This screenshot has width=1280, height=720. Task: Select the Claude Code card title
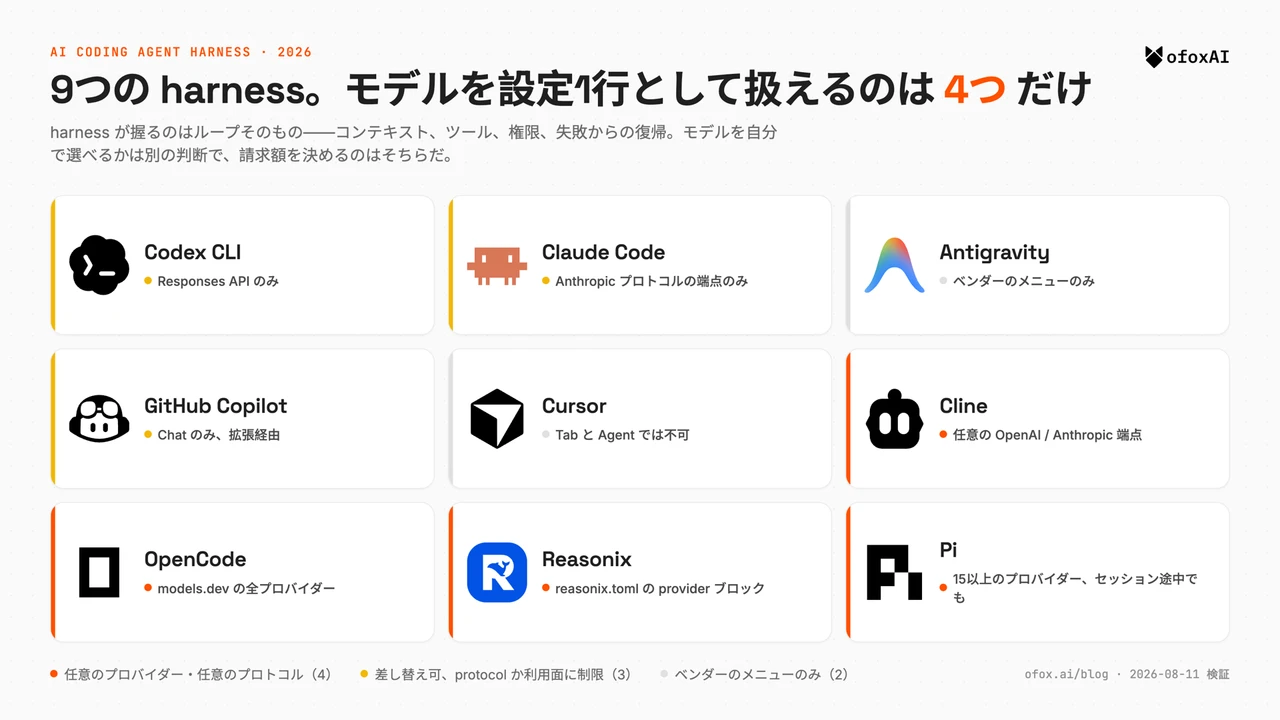603,252
